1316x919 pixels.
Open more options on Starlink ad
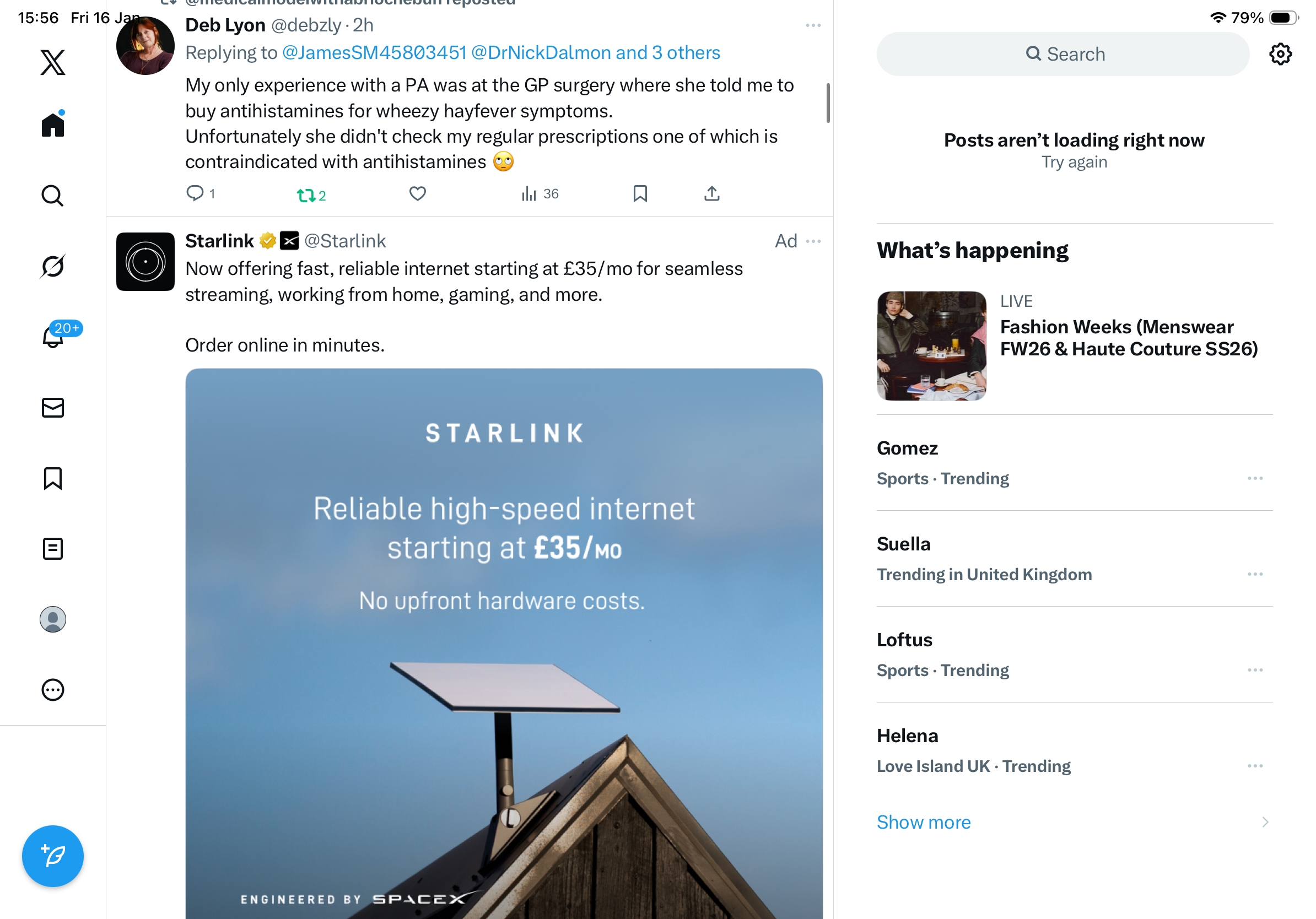click(x=813, y=241)
